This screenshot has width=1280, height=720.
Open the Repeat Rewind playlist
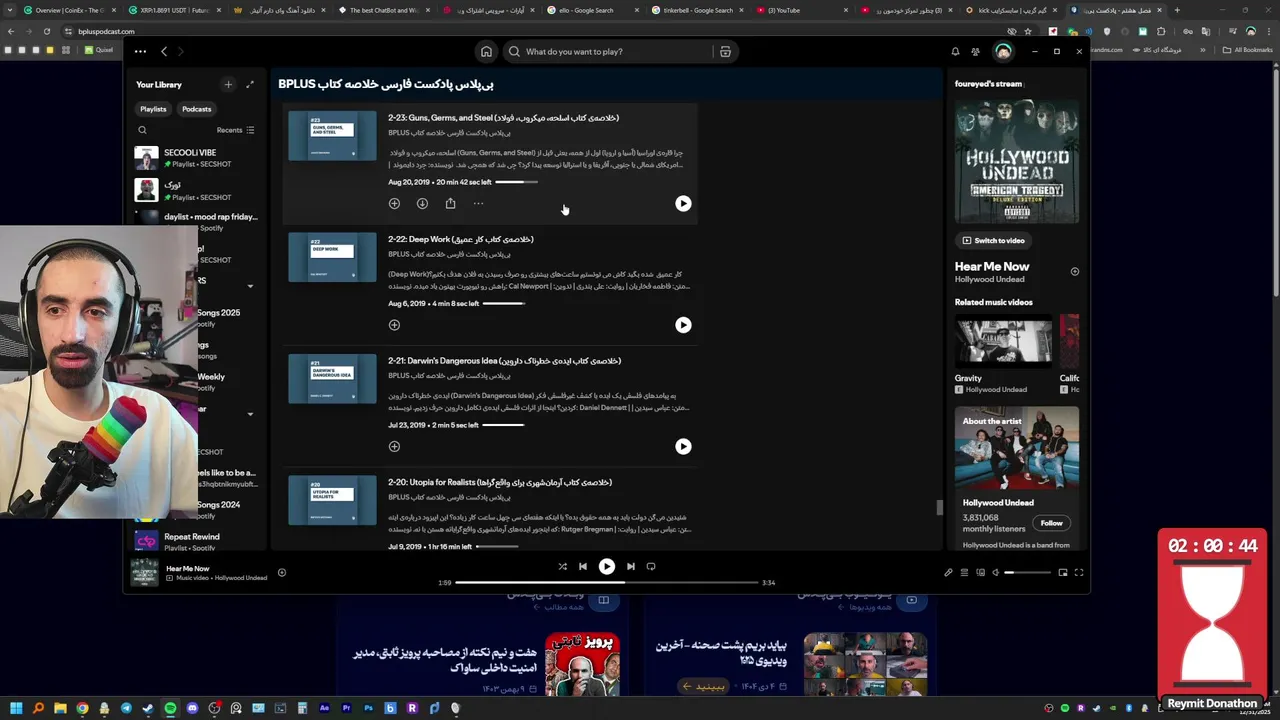pyautogui.click(x=196, y=541)
